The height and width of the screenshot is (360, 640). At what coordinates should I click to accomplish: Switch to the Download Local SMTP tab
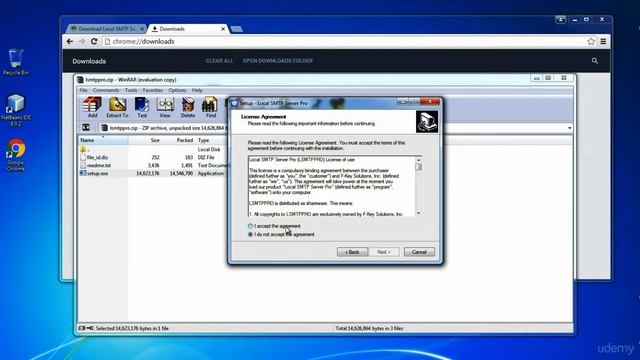106,29
